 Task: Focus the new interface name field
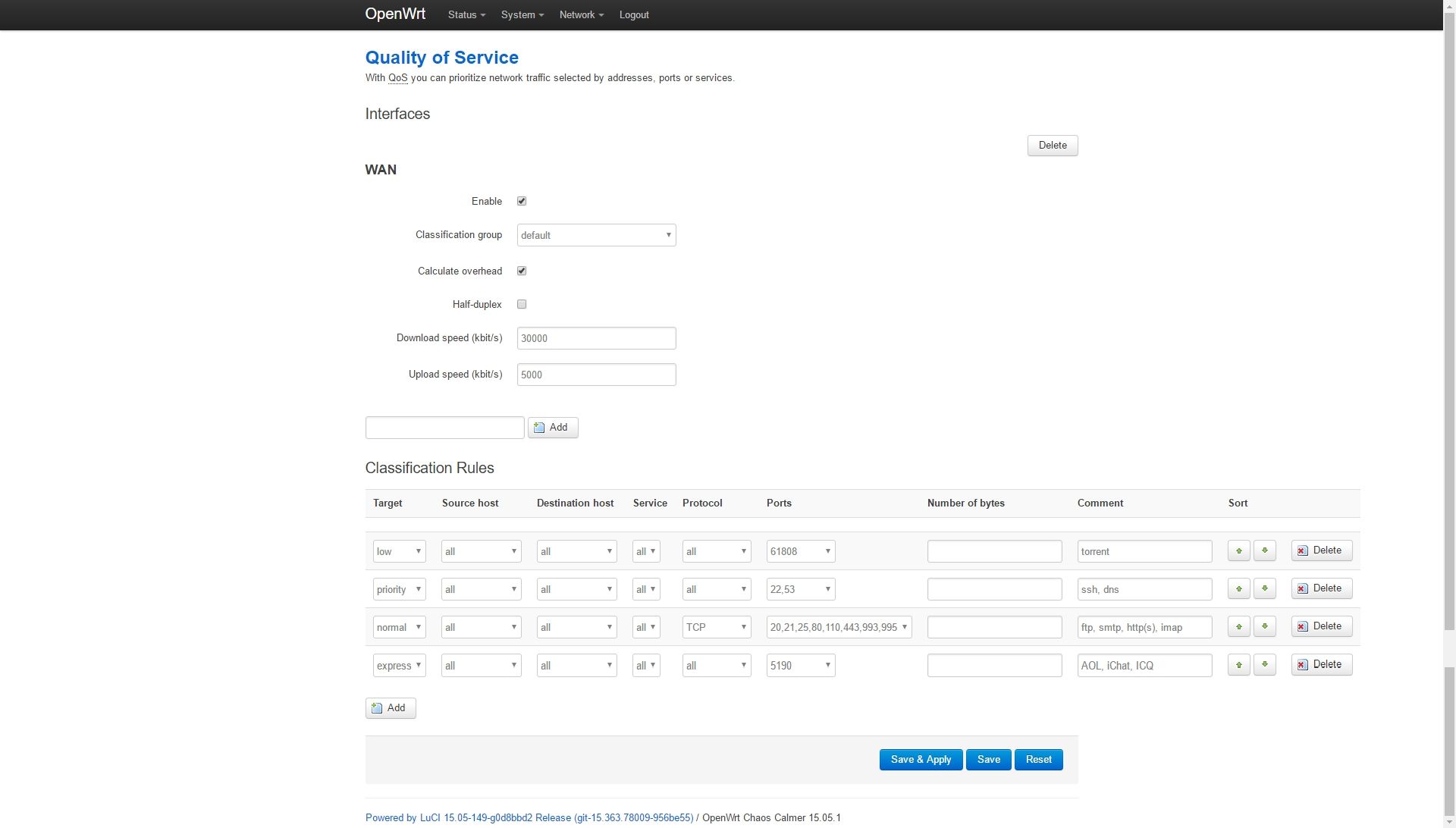click(x=445, y=428)
